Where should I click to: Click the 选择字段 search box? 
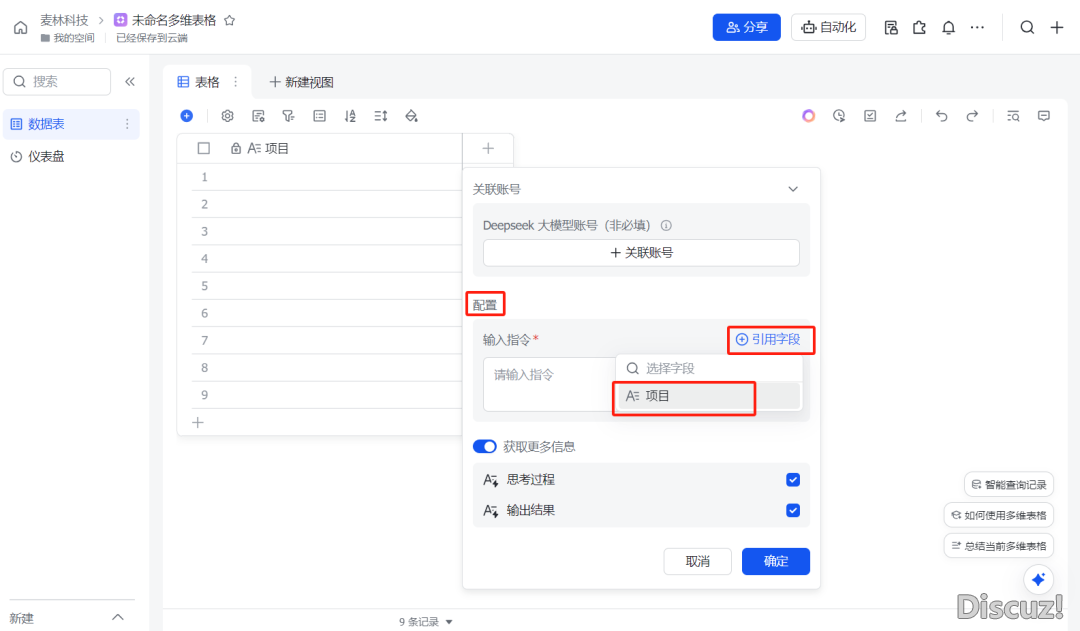(709, 369)
